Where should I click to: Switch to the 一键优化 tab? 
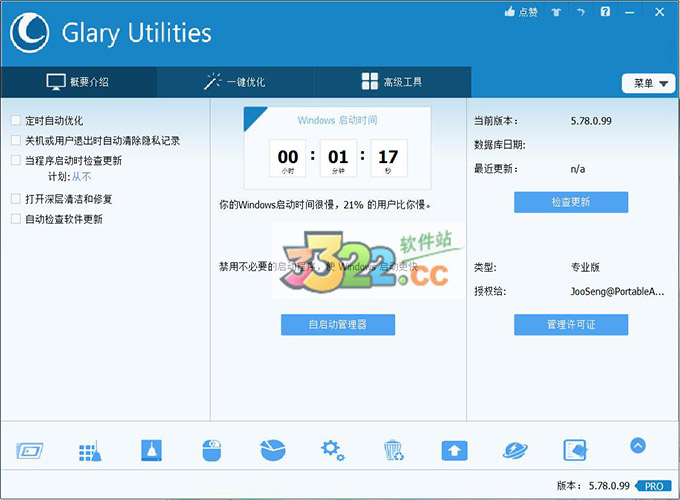pyautogui.click(x=235, y=82)
